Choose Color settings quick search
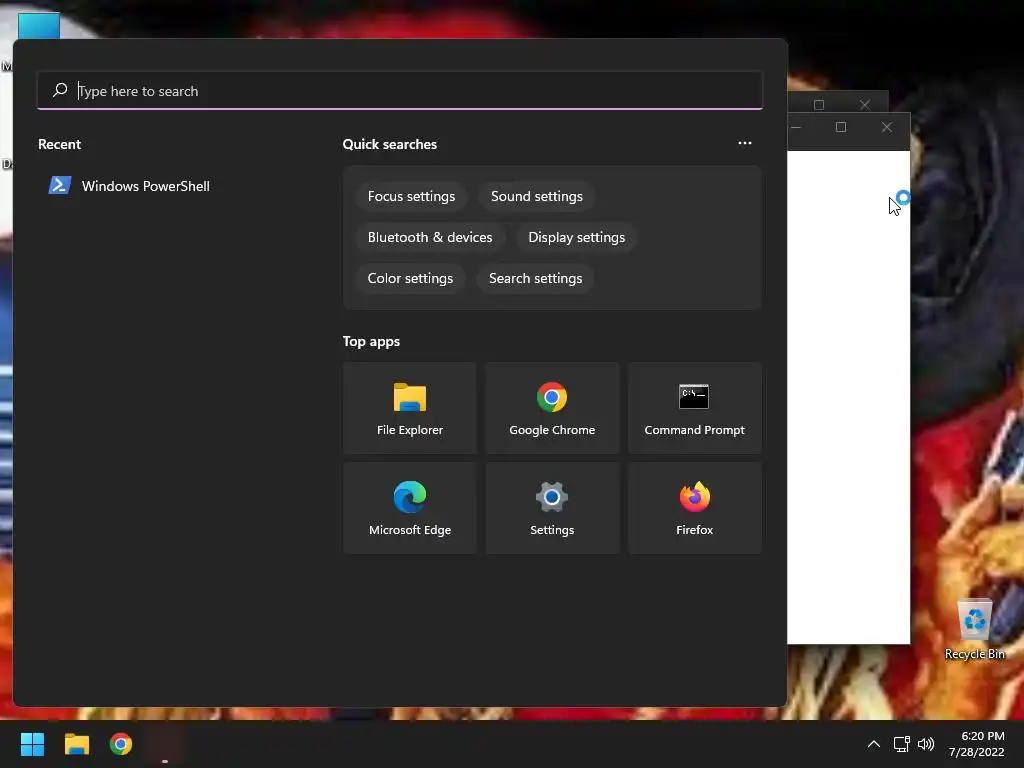 coord(410,279)
